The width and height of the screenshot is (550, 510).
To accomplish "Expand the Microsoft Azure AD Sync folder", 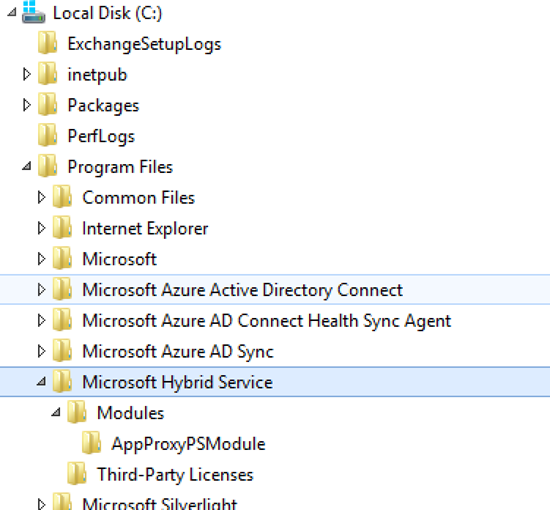I will (41, 351).
